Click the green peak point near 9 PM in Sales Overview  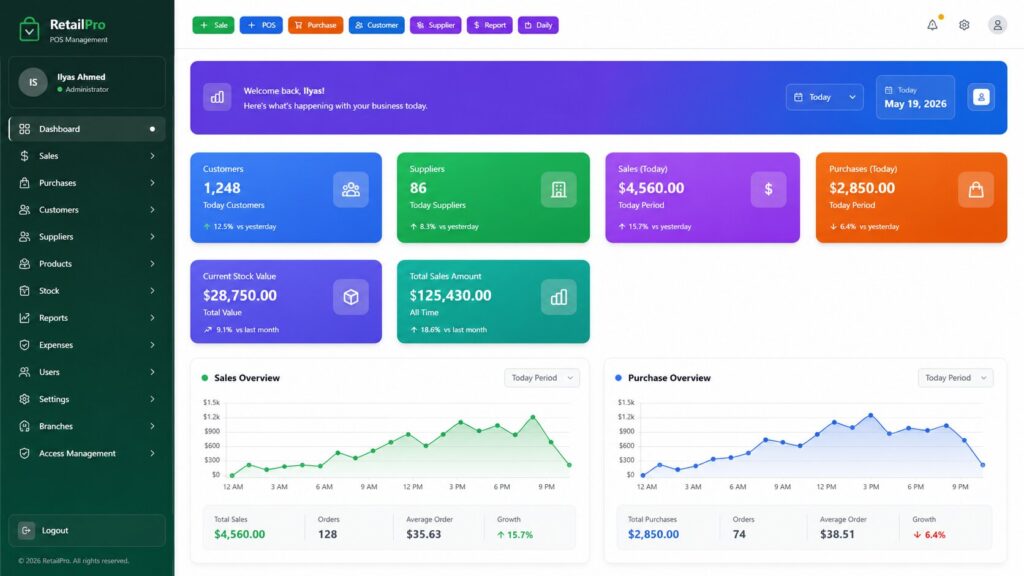click(533, 417)
